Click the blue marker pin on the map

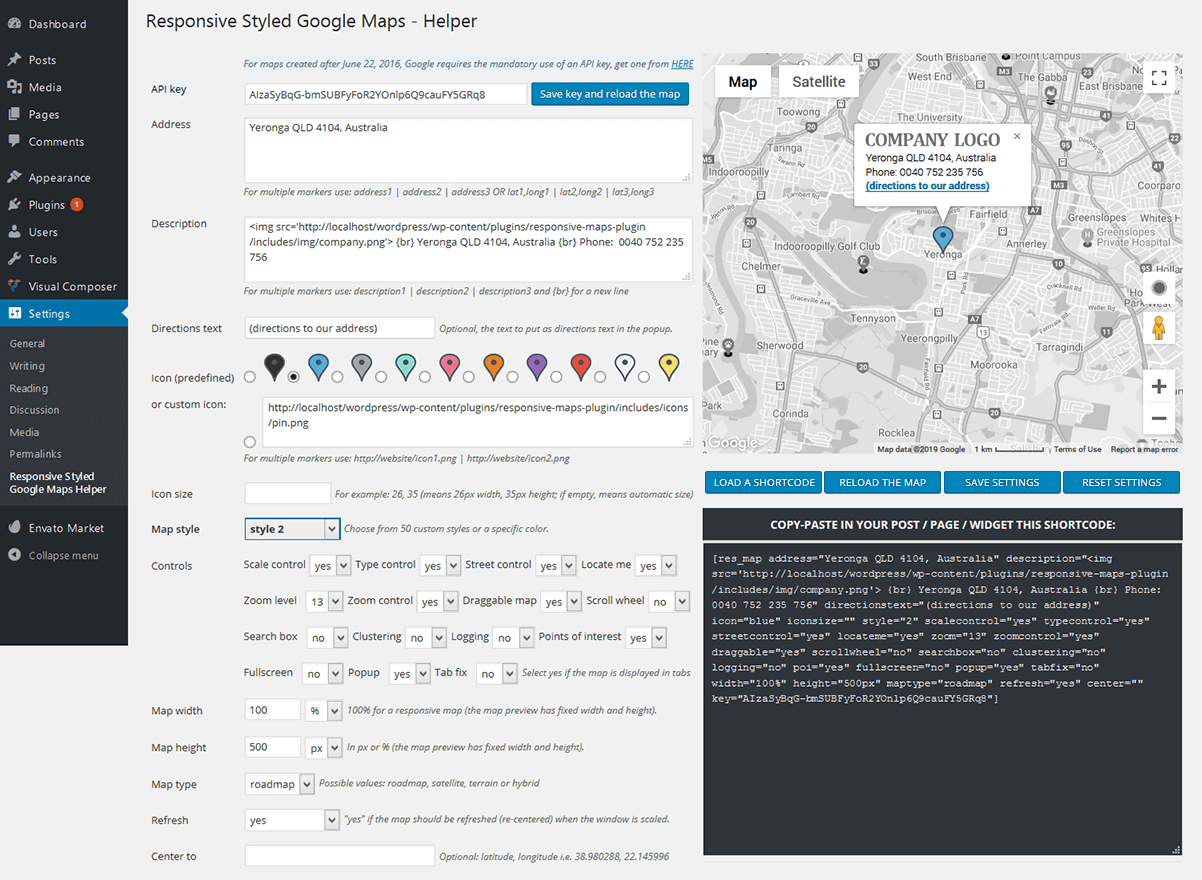(943, 238)
